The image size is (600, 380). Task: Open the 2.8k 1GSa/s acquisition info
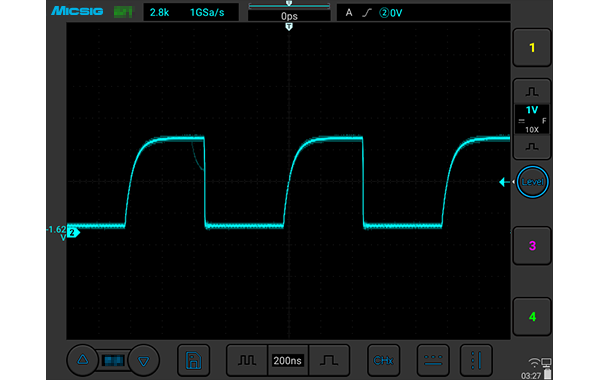(191, 12)
